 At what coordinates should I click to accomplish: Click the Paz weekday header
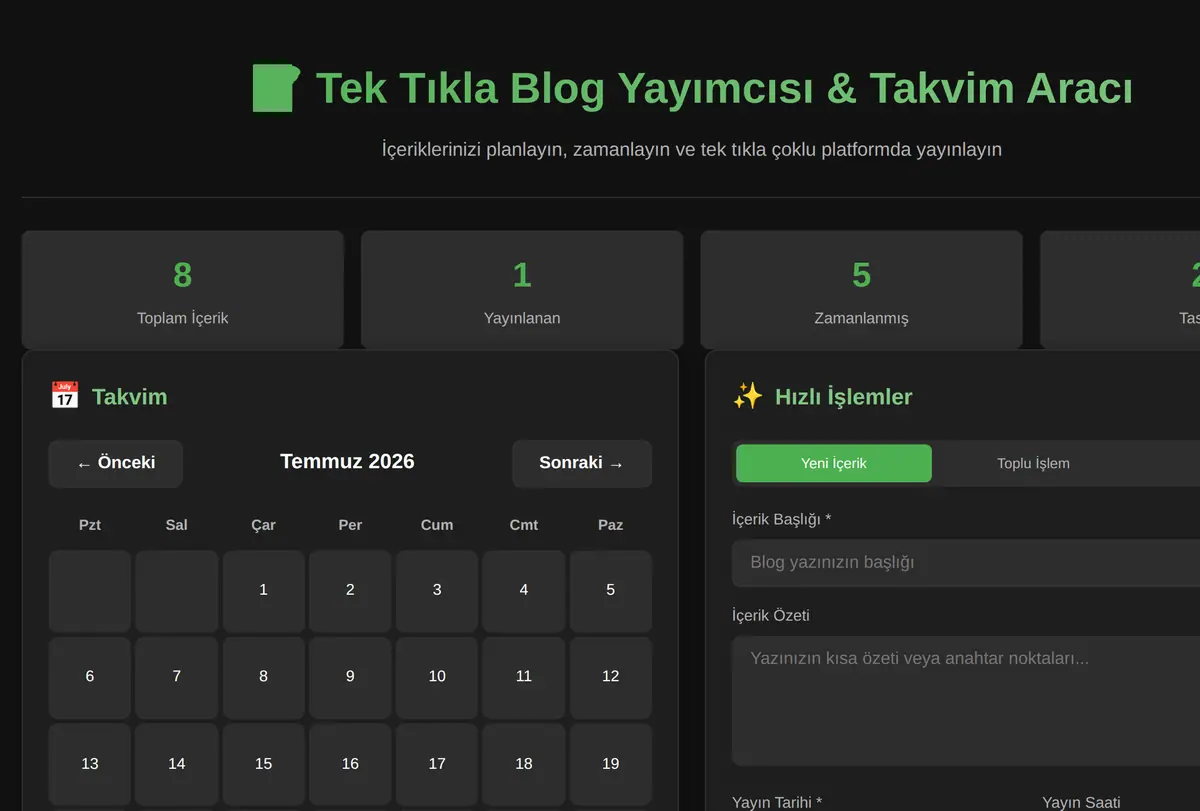(x=611, y=525)
